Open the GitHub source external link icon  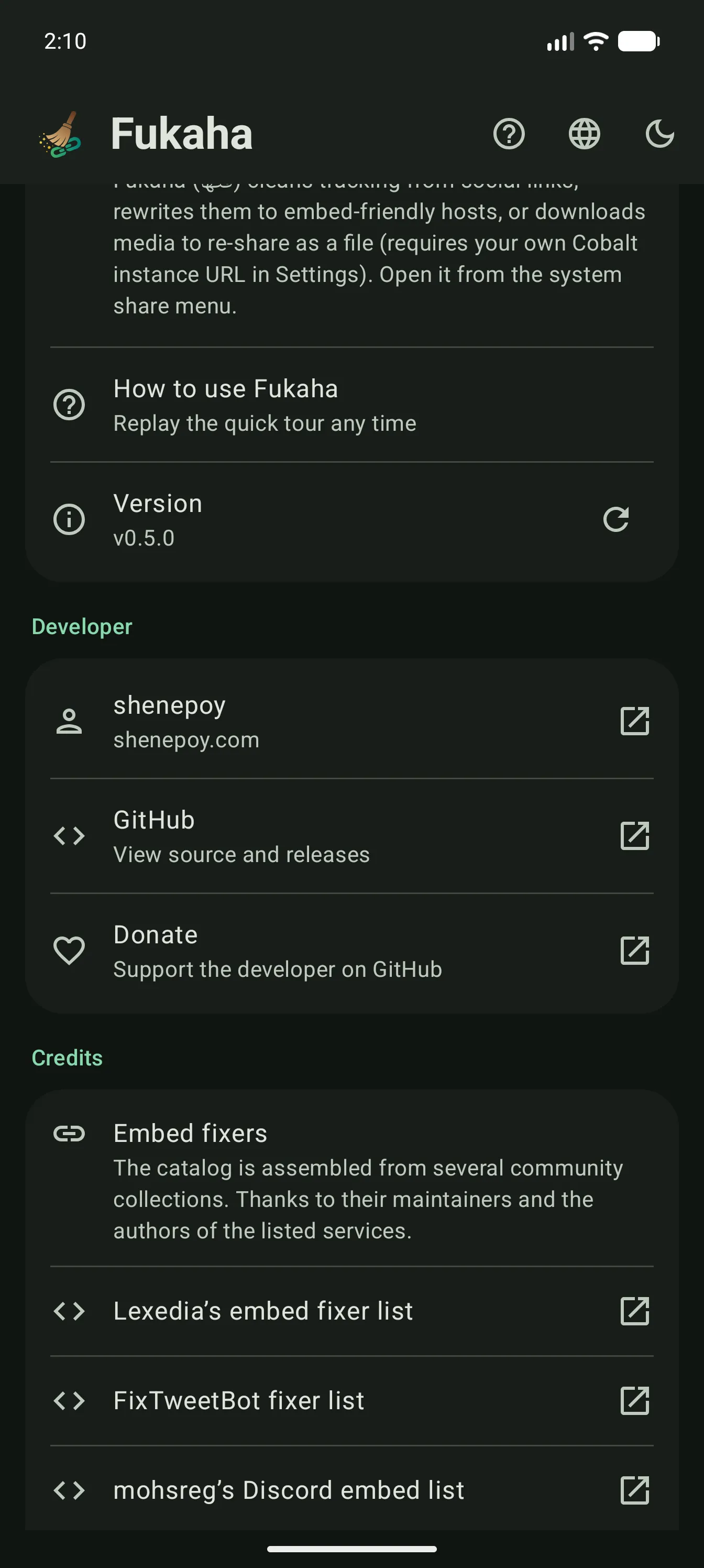pyautogui.click(x=635, y=836)
